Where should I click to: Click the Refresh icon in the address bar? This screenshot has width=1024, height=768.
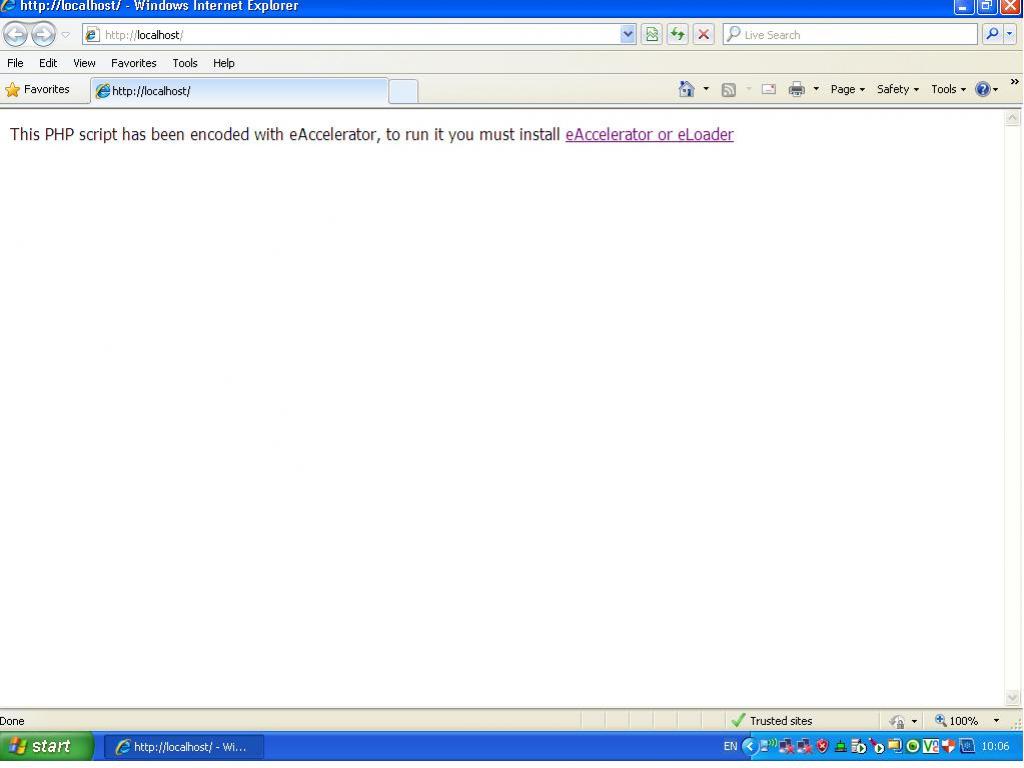point(677,34)
